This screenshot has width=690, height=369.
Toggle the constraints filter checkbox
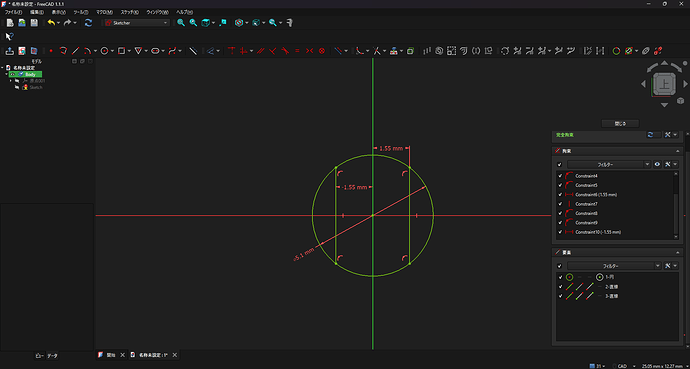560,164
